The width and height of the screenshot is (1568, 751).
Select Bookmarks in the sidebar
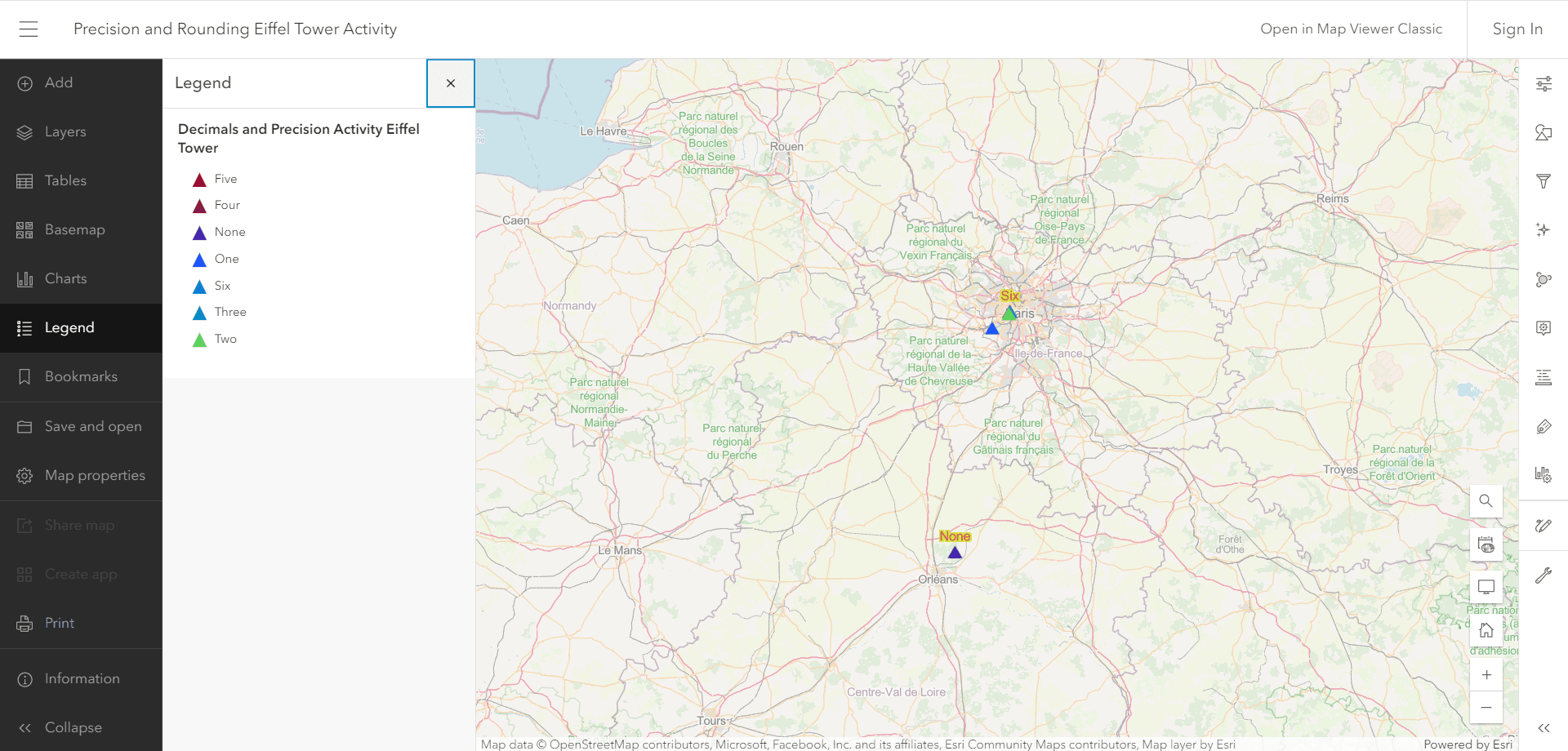tap(81, 377)
